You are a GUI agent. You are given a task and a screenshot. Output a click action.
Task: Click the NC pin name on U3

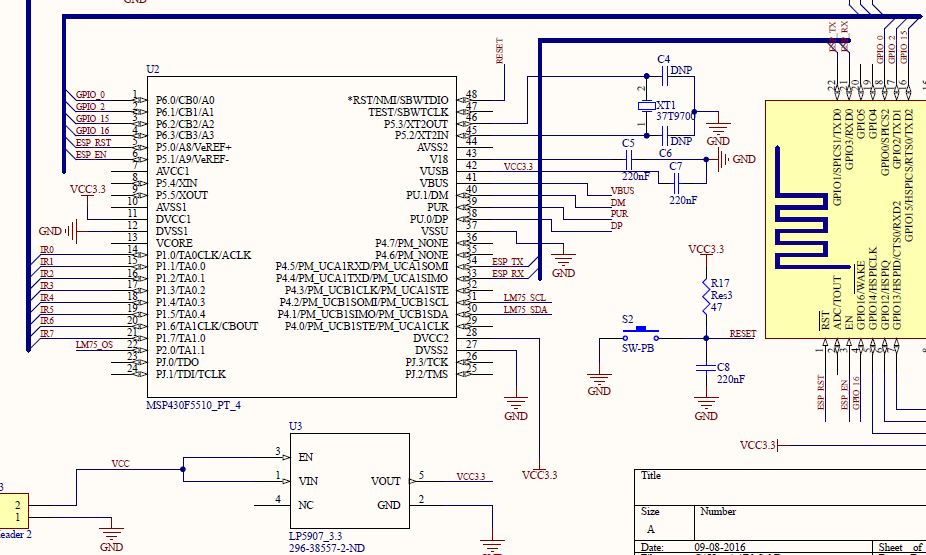(306, 505)
